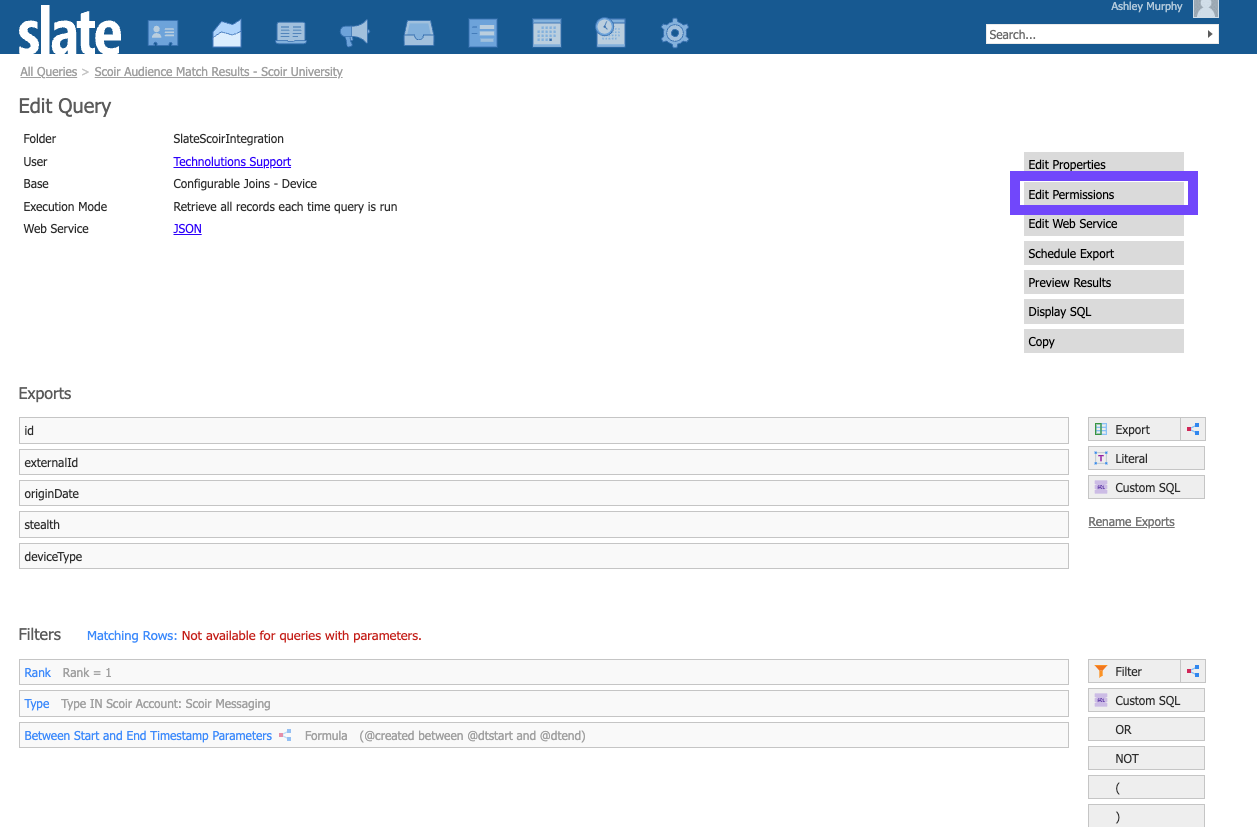Viewport: 1257px width, 827px height.
Task: Open Queries and Reports chart icon
Action: pyautogui.click(x=227, y=33)
